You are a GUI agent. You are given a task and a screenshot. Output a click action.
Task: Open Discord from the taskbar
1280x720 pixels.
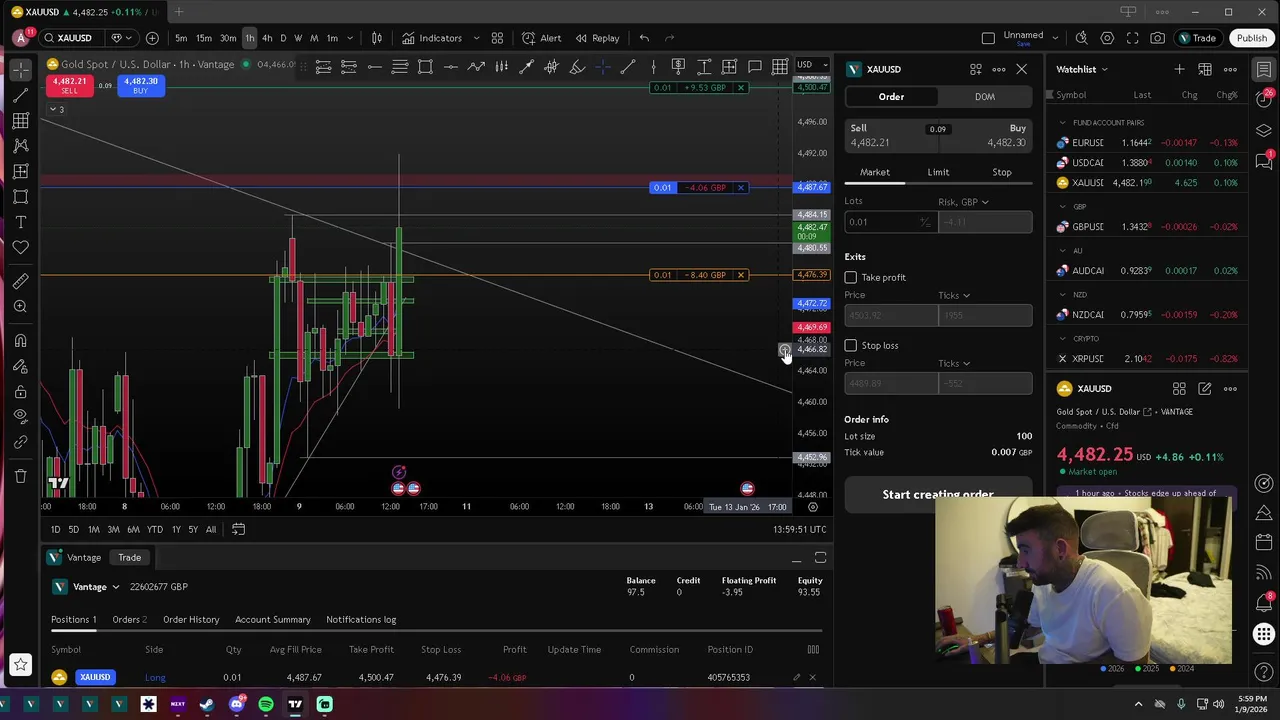point(236,704)
